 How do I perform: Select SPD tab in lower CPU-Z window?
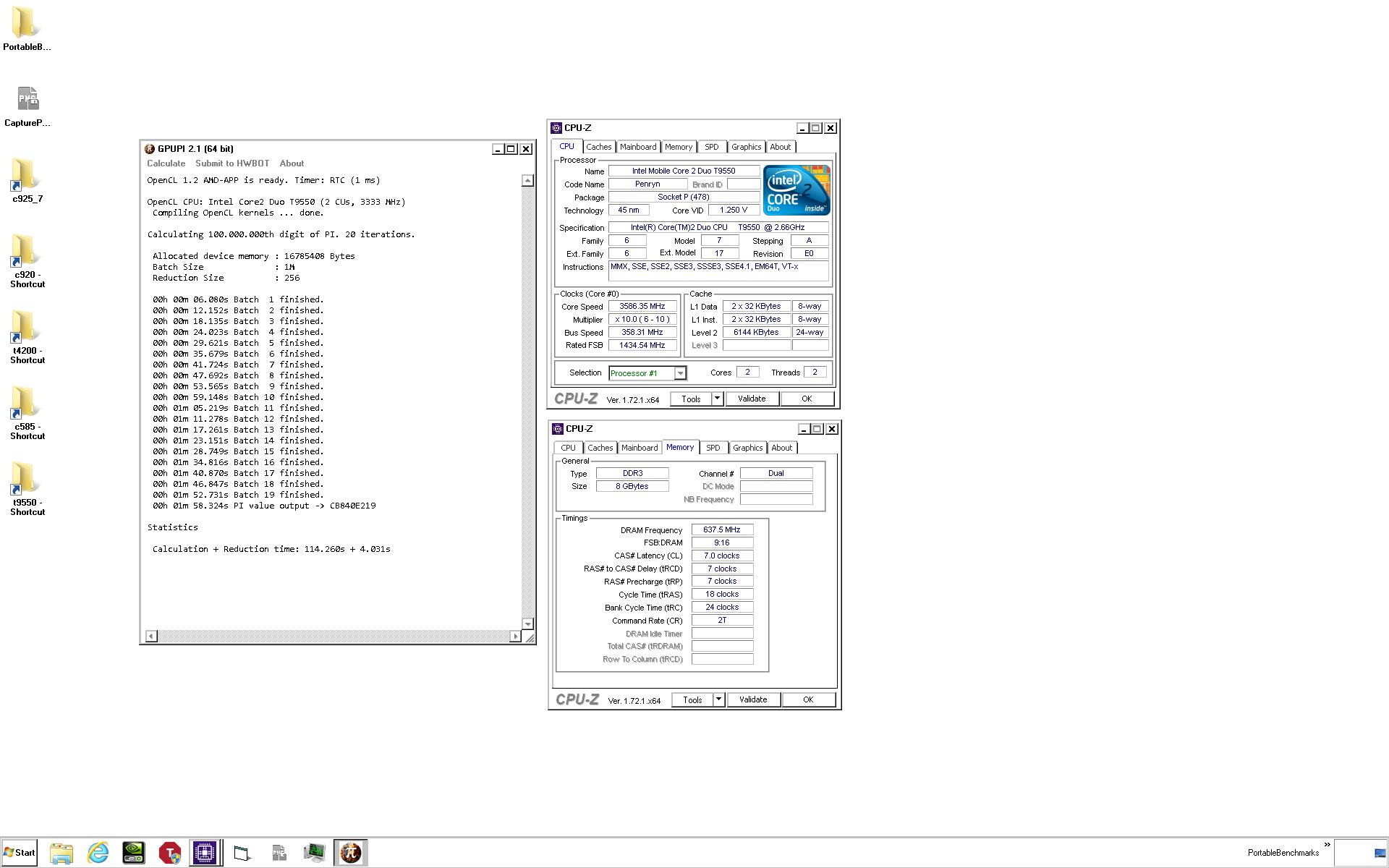713,448
